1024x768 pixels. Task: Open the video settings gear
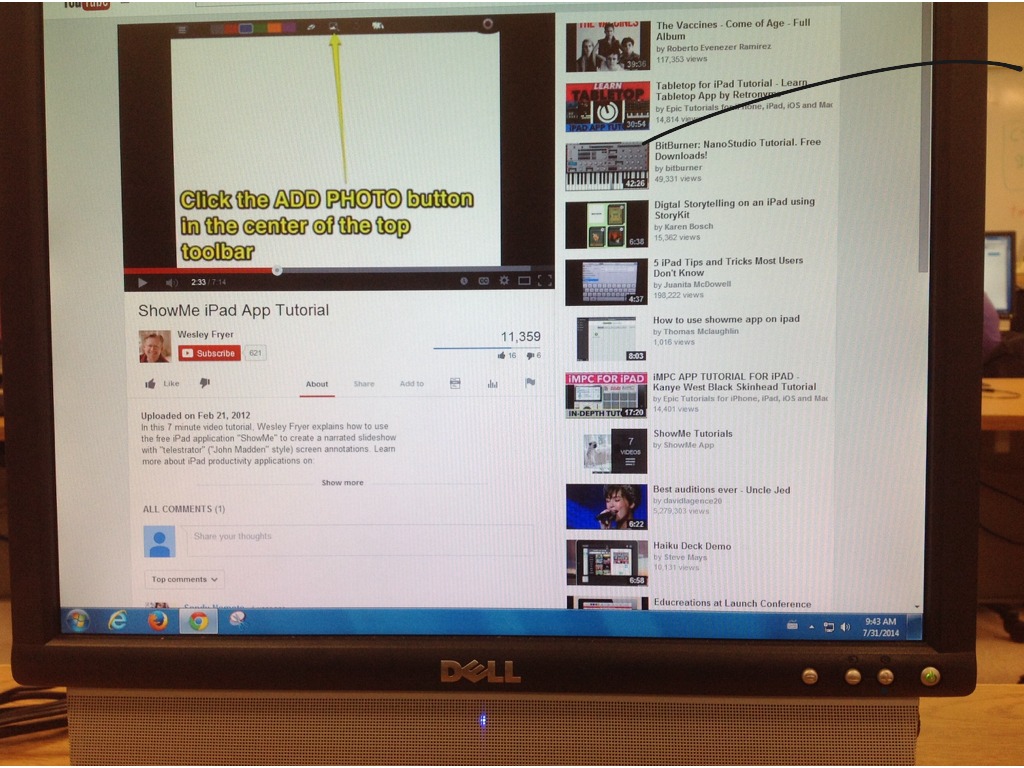pos(504,281)
